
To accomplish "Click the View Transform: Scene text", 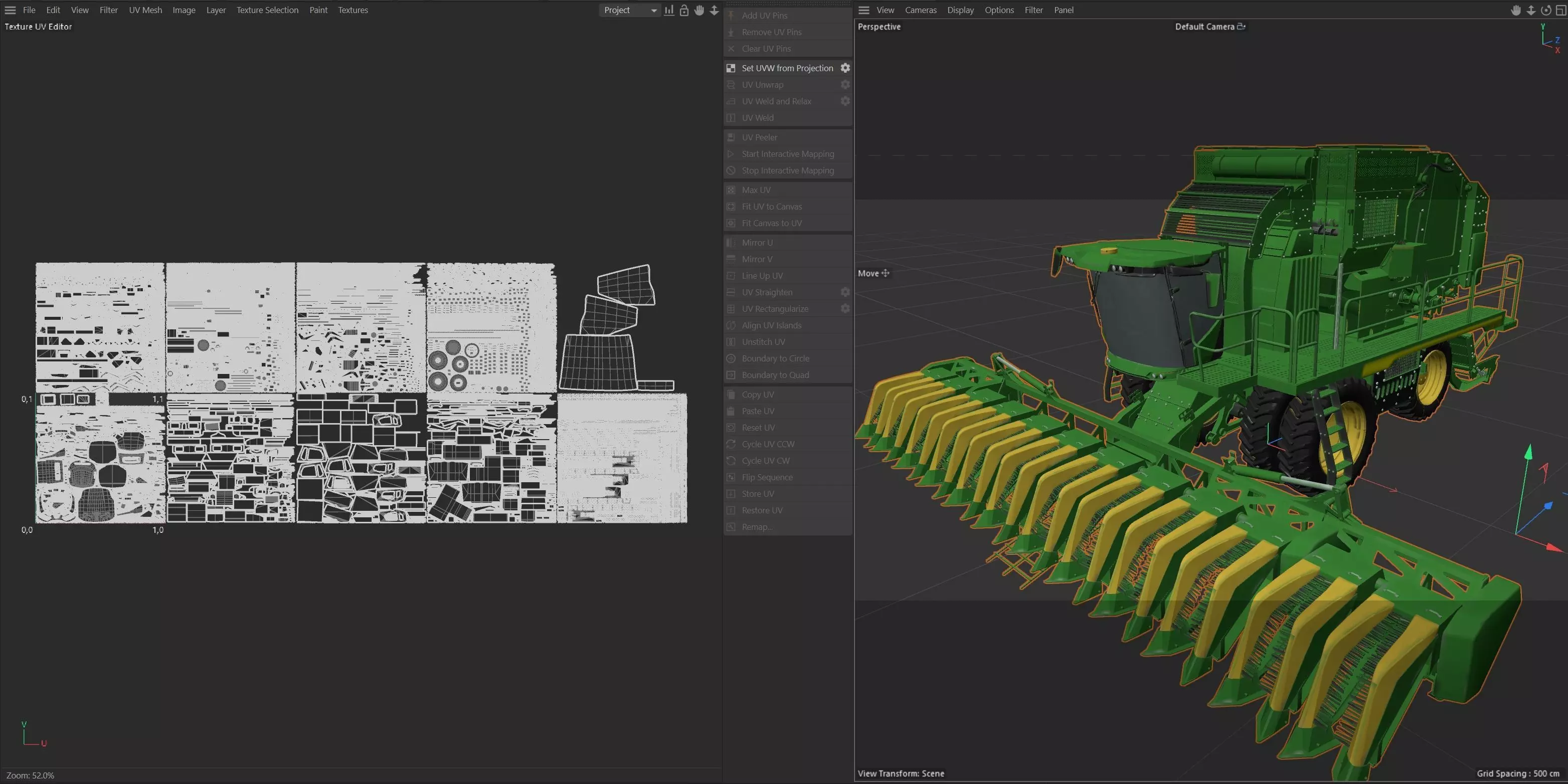I will point(901,773).
